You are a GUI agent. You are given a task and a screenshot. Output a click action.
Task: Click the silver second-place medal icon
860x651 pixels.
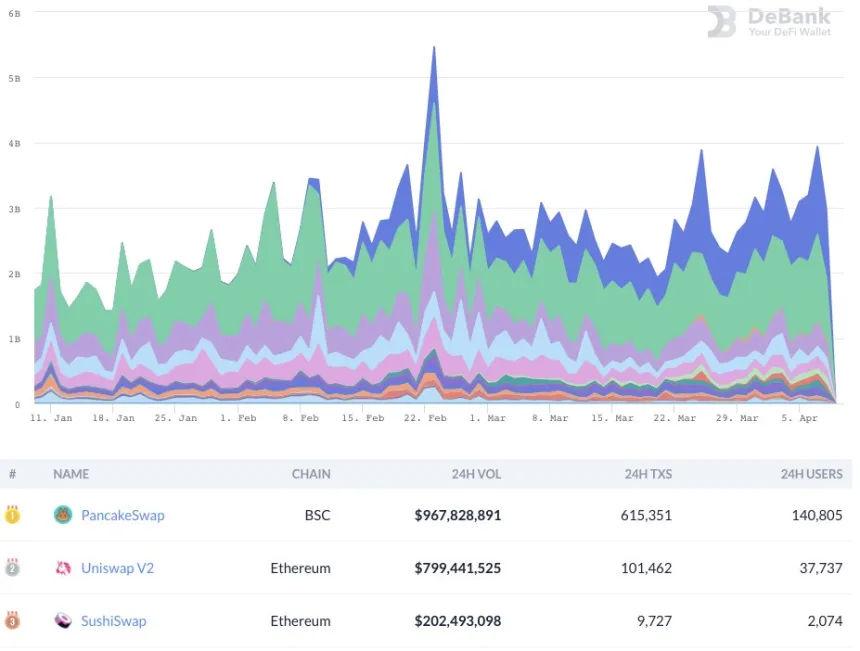(x=12, y=568)
